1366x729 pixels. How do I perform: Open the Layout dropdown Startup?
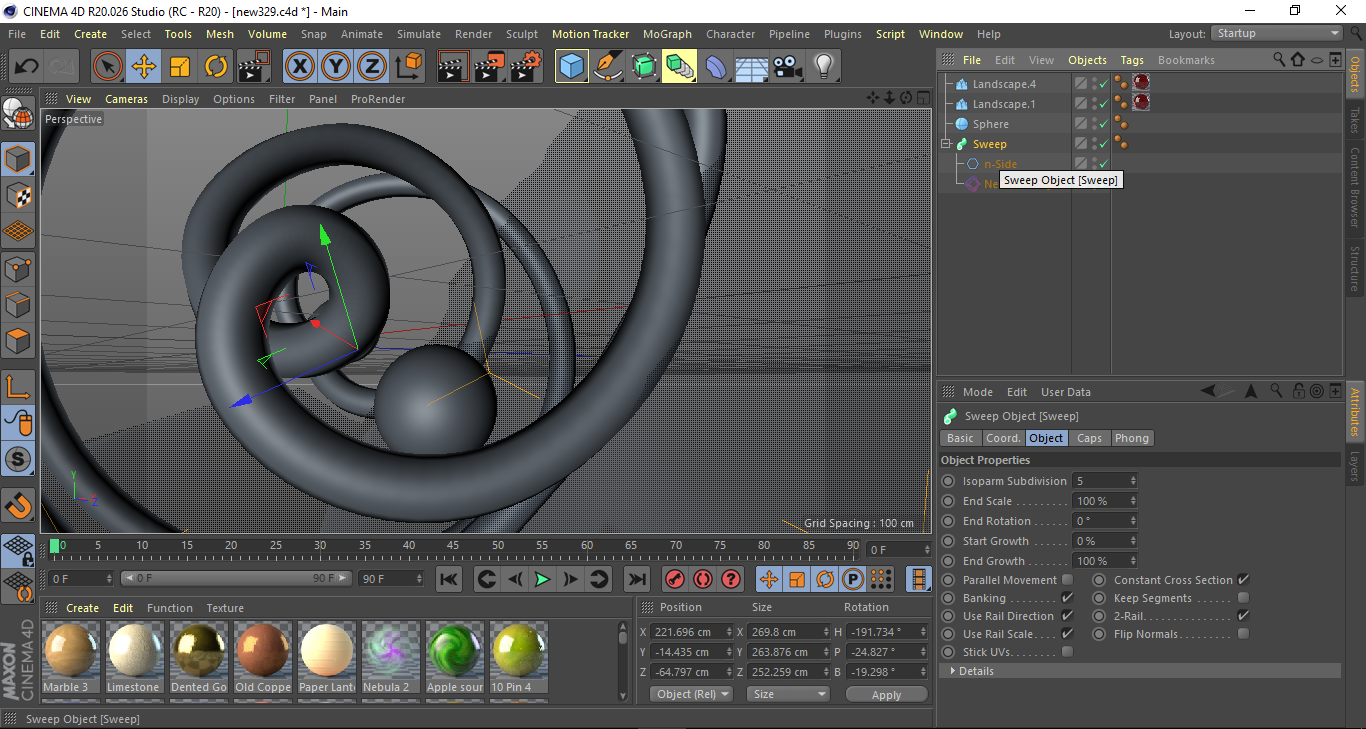(x=1277, y=33)
